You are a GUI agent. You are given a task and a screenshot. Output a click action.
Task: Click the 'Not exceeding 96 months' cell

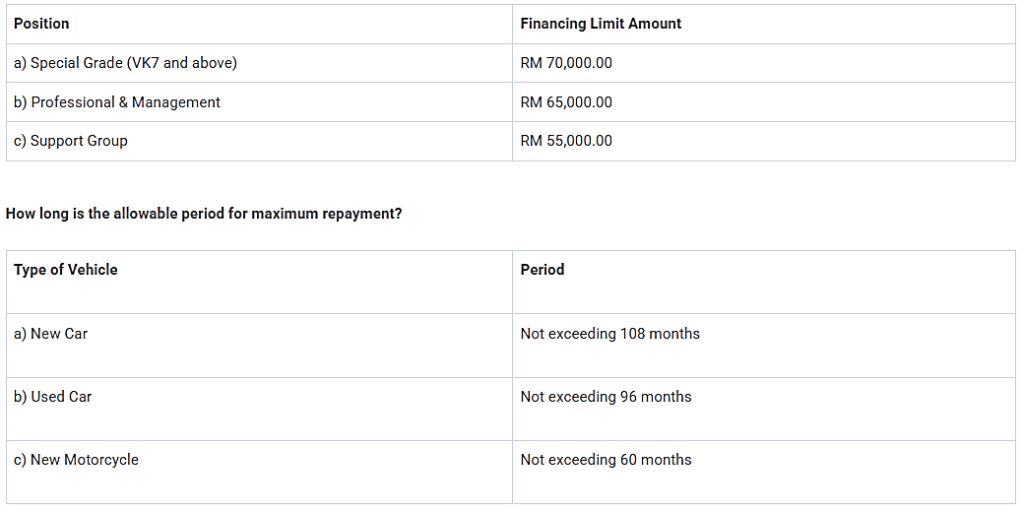606,397
